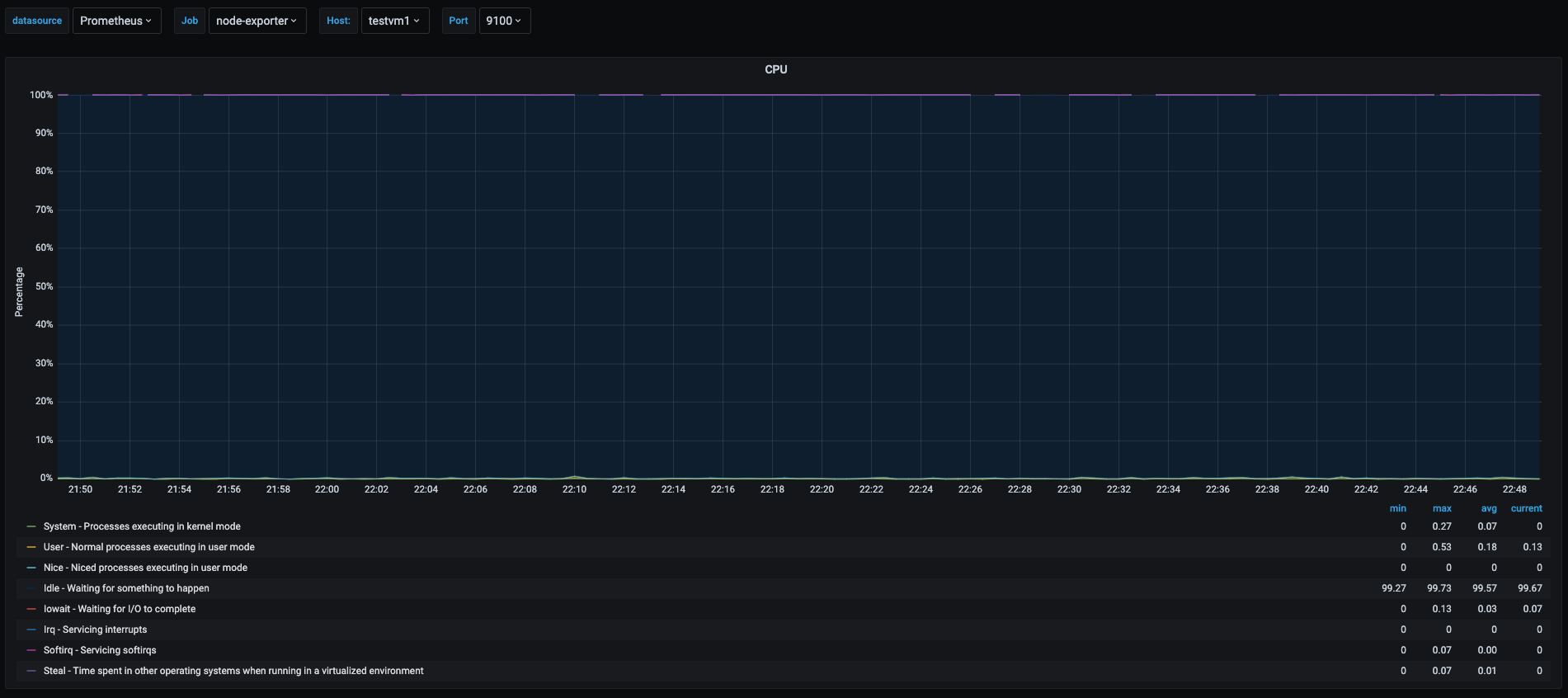Open the Iowait series red color icon
This screenshot has height=698, width=1568.
31,609
